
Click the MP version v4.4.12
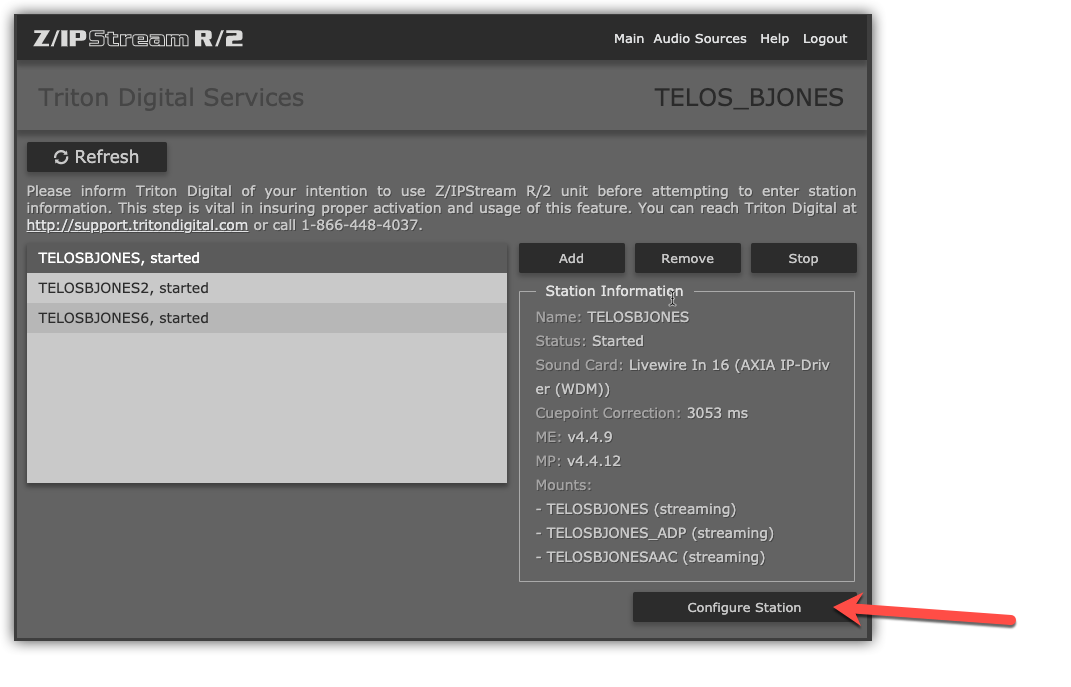594,461
